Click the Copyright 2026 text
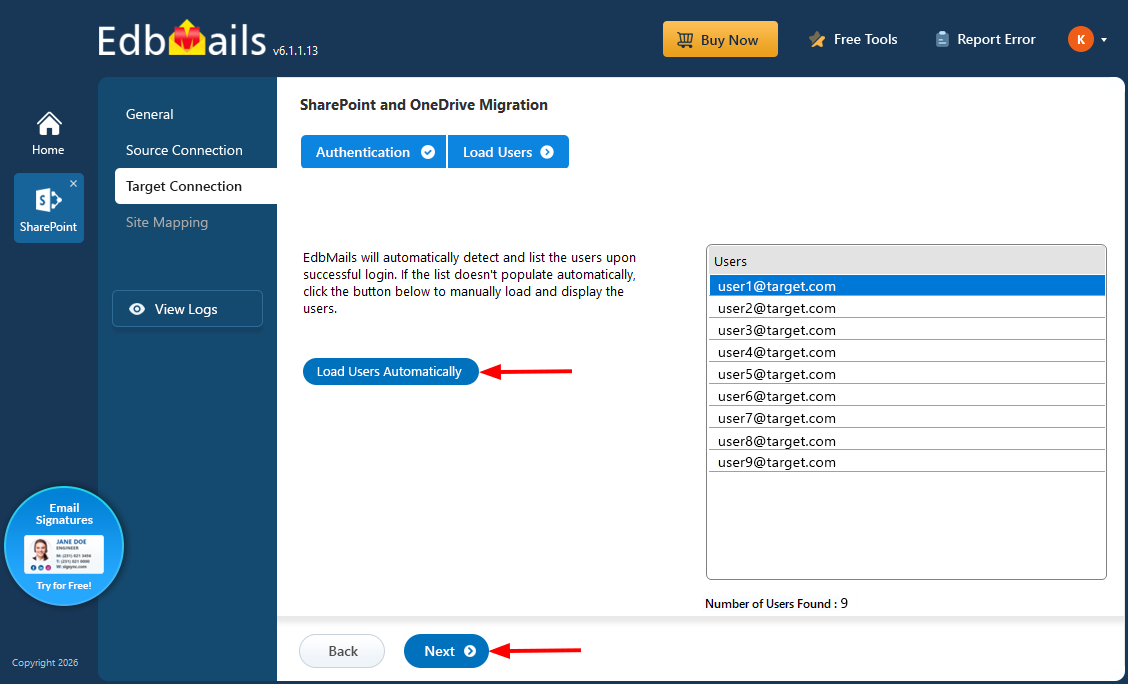 [45, 662]
